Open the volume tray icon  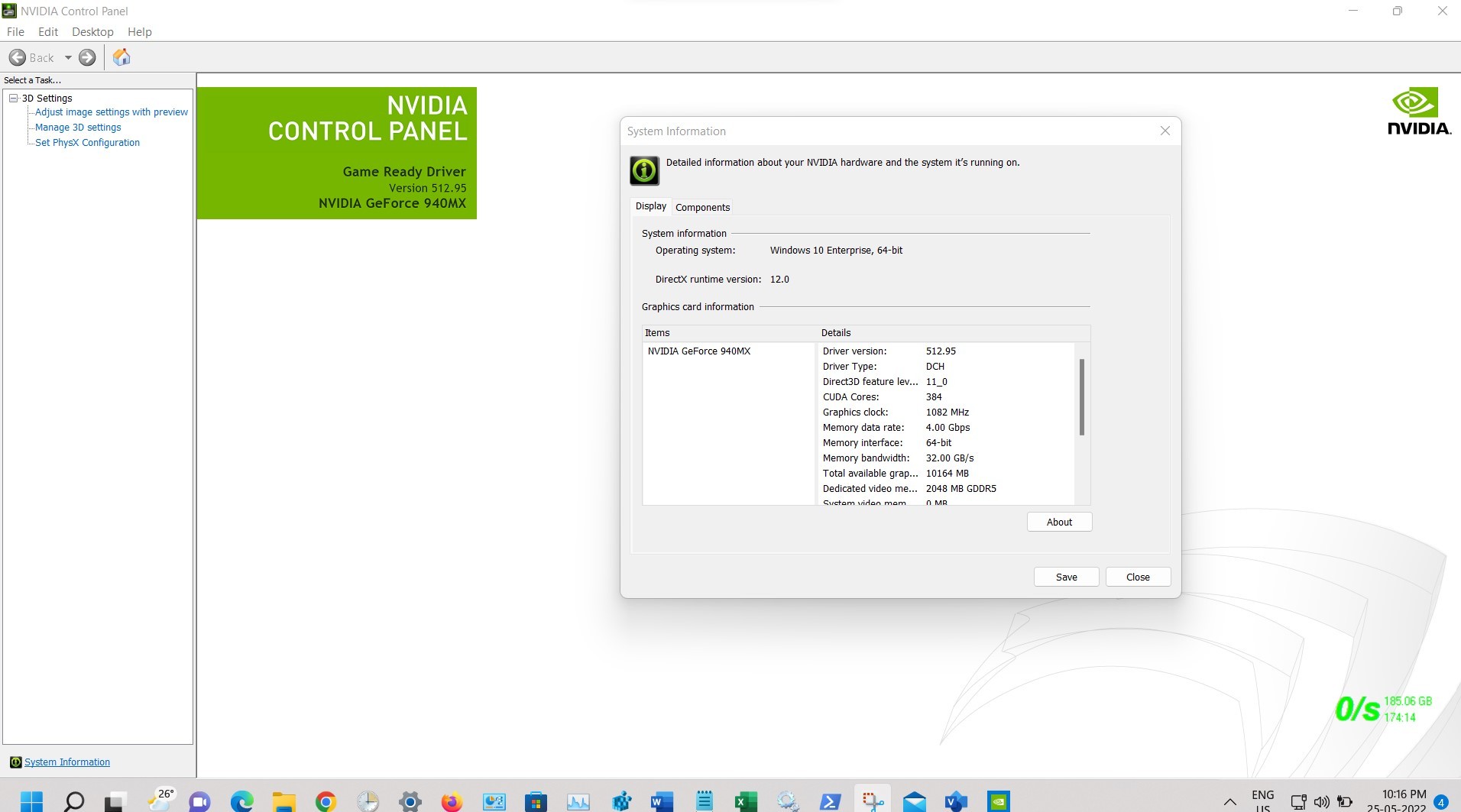tap(1321, 802)
